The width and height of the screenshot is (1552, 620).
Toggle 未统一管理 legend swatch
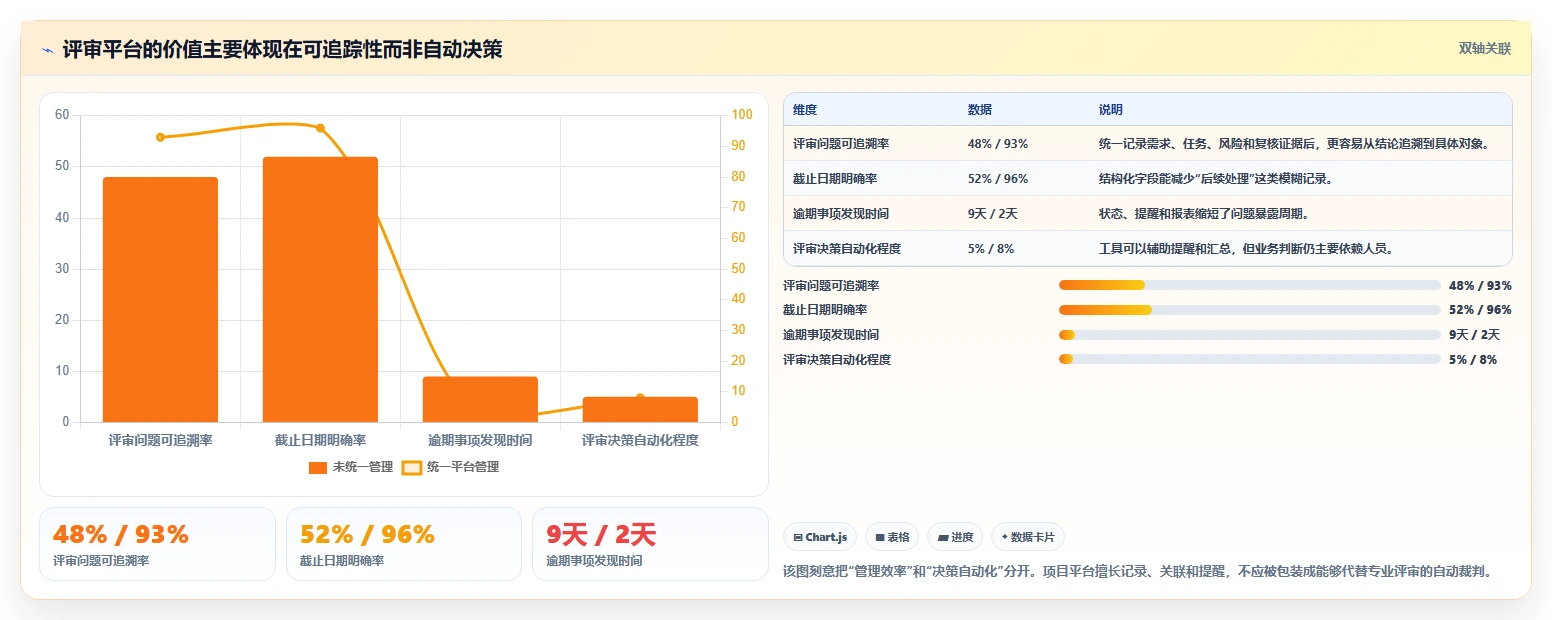coord(318,467)
